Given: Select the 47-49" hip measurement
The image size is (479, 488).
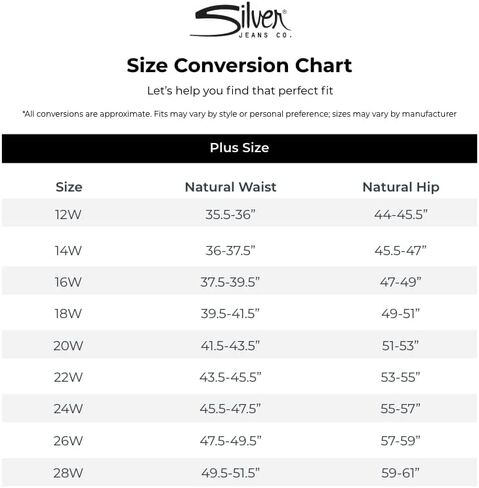Looking at the screenshot, I should point(400,282).
